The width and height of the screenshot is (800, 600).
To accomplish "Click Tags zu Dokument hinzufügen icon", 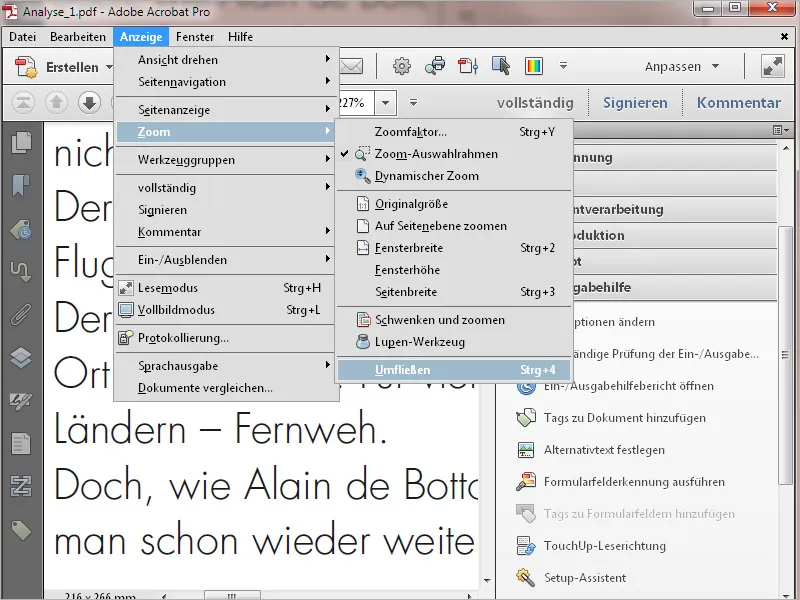I will tap(526, 417).
